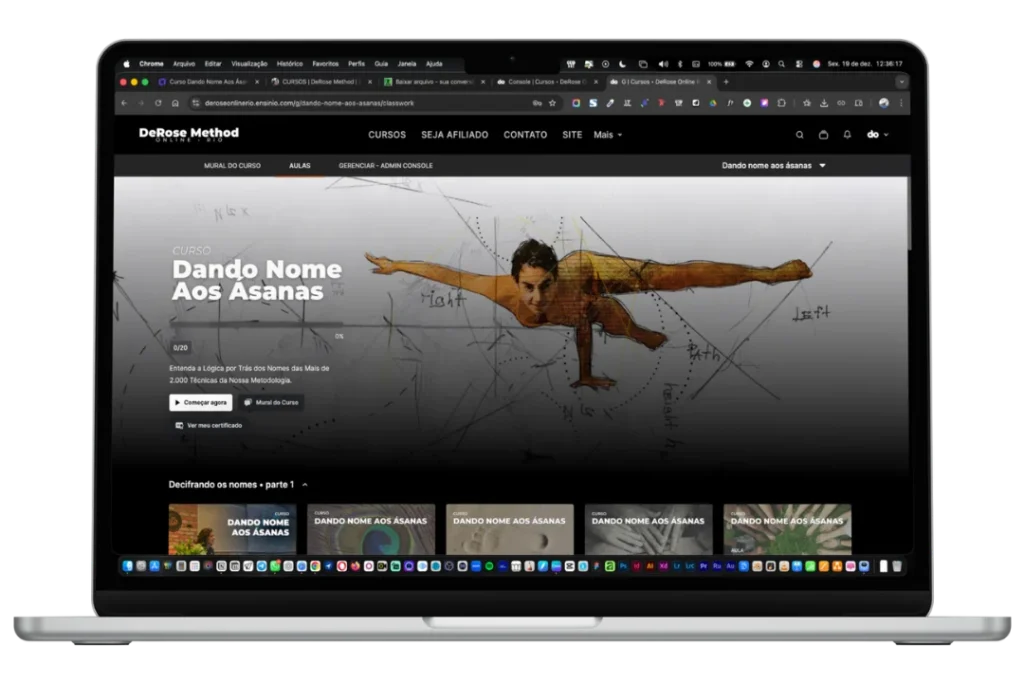This screenshot has width=1024, height=683.
Task: Go to CURSOS in site navigation
Action: click(x=387, y=135)
